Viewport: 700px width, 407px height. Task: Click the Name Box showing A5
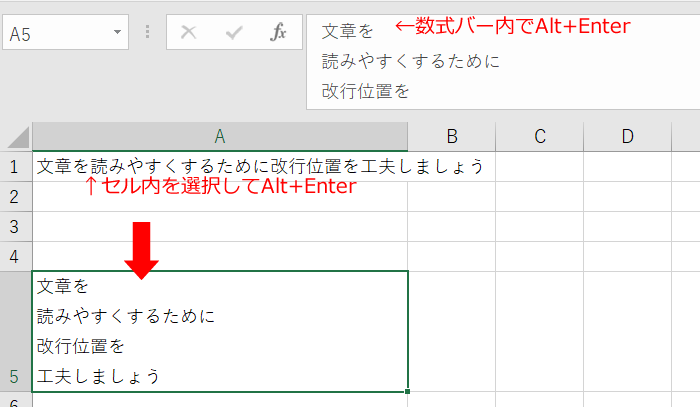point(55,33)
